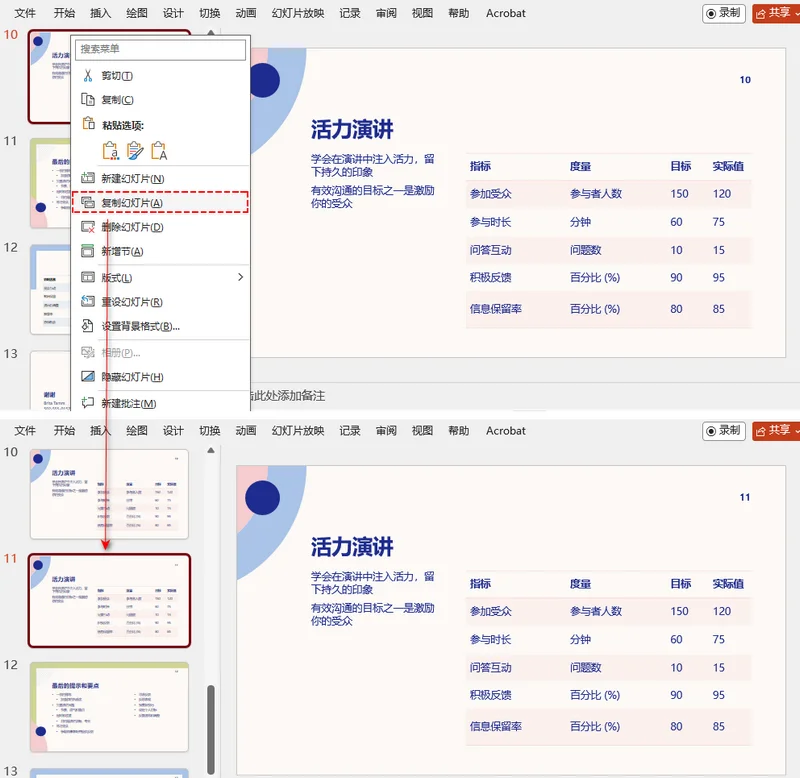This screenshot has height=778, width=800.
Task: Paste using destination theme icon
Action: tap(110, 150)
